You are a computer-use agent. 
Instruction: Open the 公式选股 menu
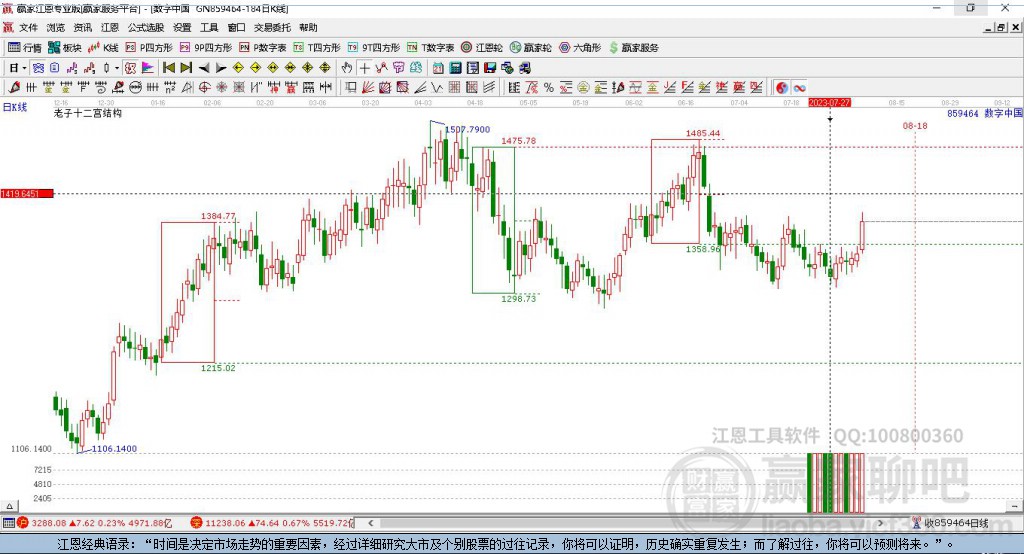click(x=146, y=27)
